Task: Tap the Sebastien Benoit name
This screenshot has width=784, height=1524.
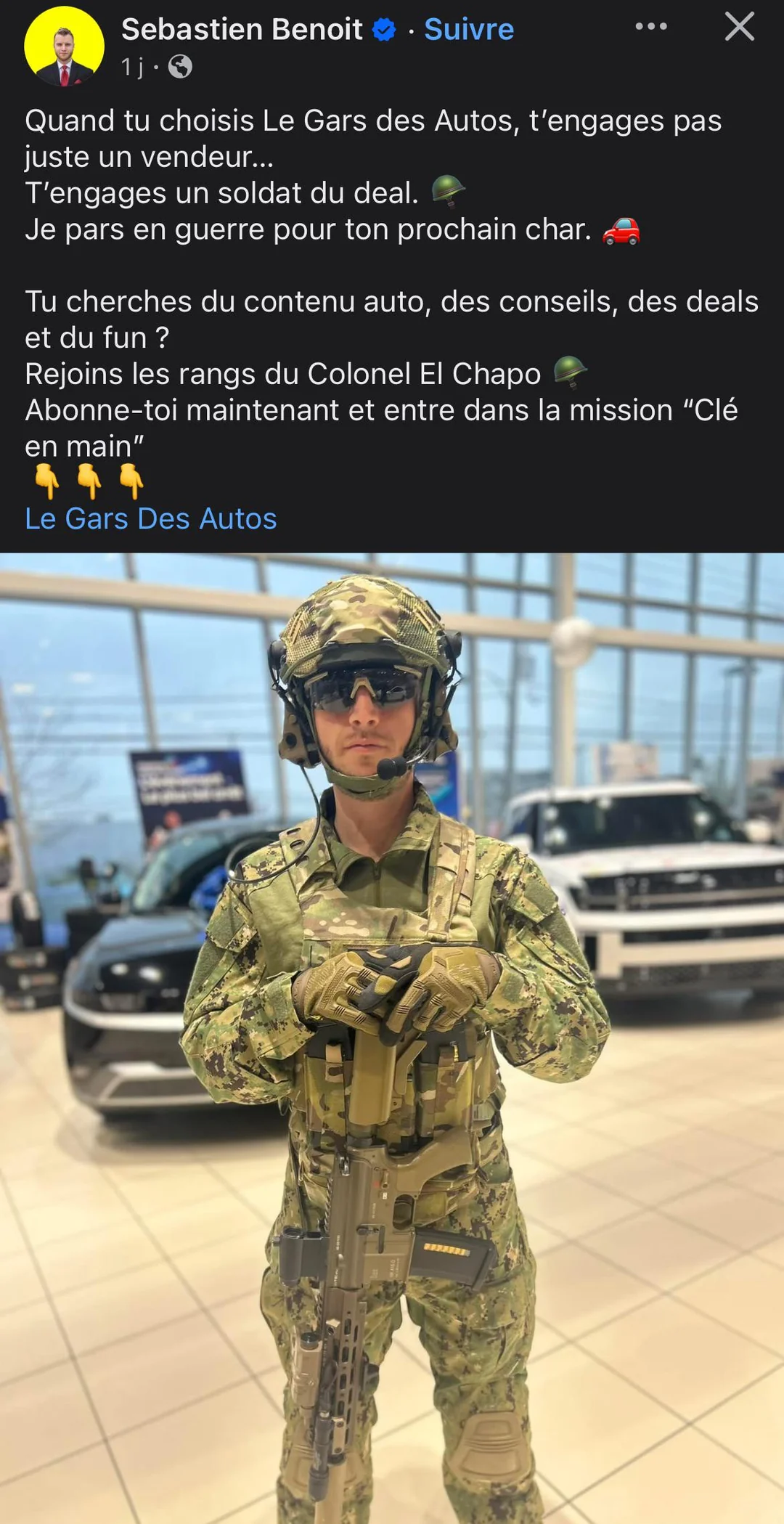Action: (242, 30)
